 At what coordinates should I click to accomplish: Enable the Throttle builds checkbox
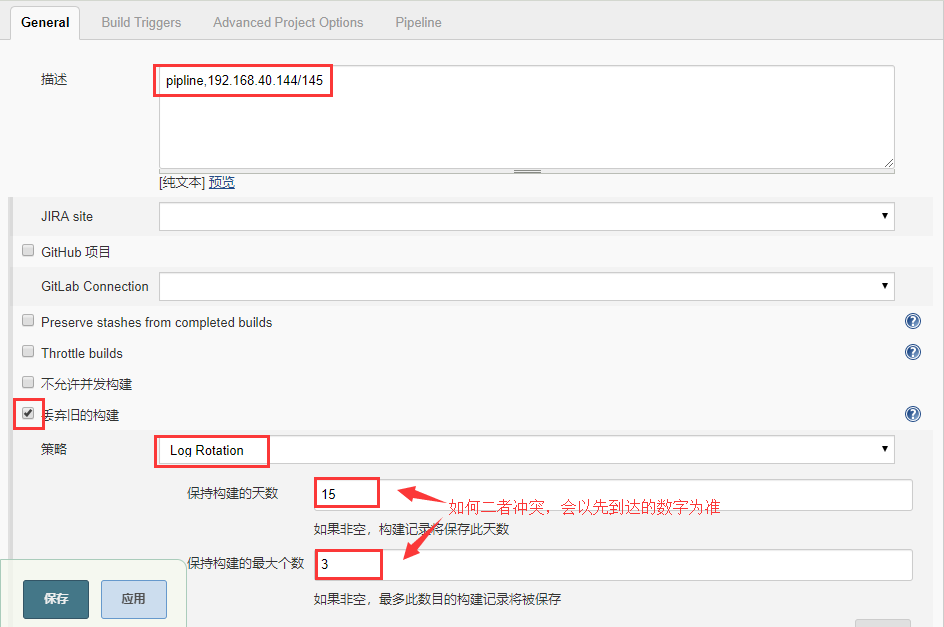[28, 352]
